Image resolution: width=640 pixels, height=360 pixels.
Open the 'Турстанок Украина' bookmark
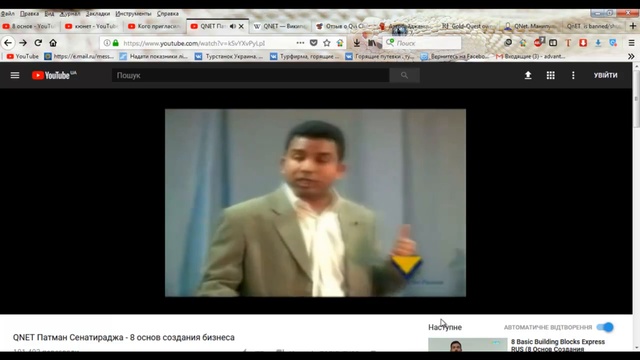coord(229,56)
